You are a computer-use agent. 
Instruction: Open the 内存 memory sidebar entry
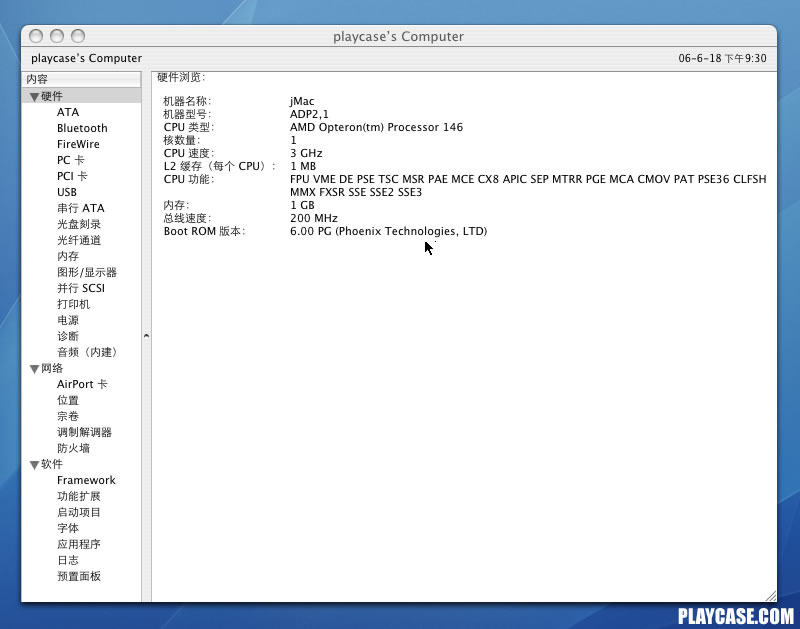[68, 256]
